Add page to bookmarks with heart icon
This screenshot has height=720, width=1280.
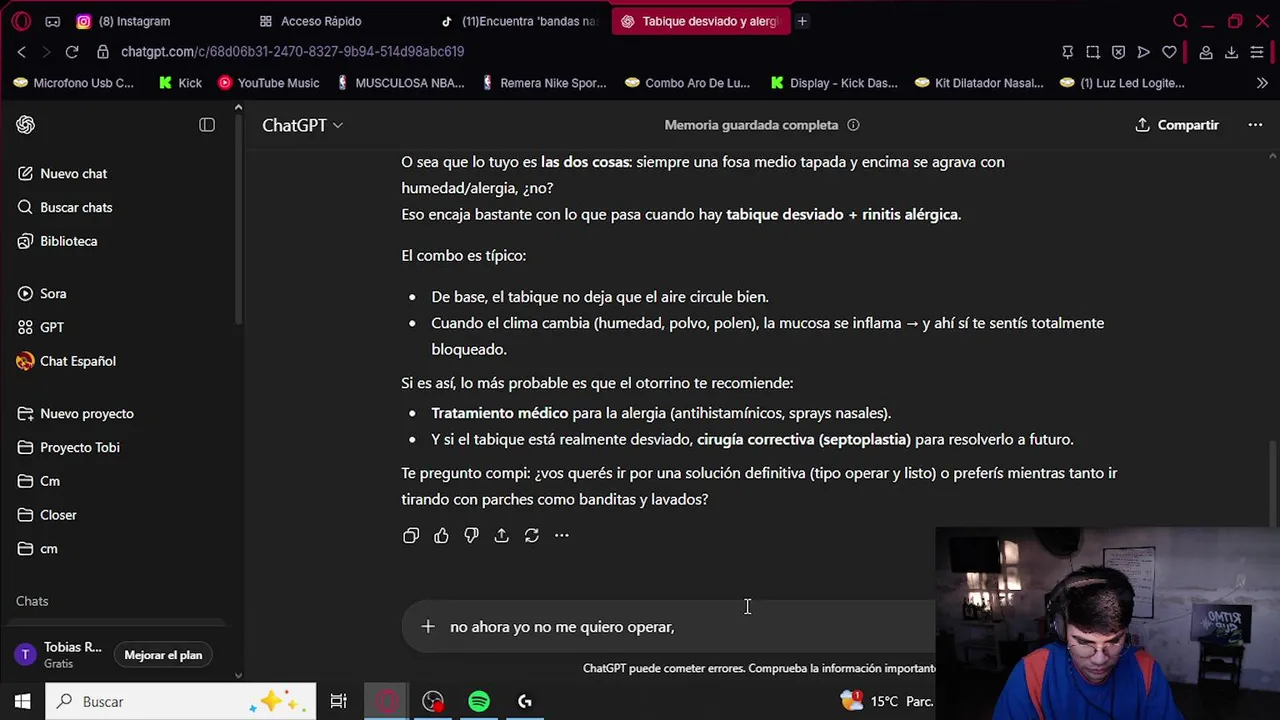(1169, 52)
